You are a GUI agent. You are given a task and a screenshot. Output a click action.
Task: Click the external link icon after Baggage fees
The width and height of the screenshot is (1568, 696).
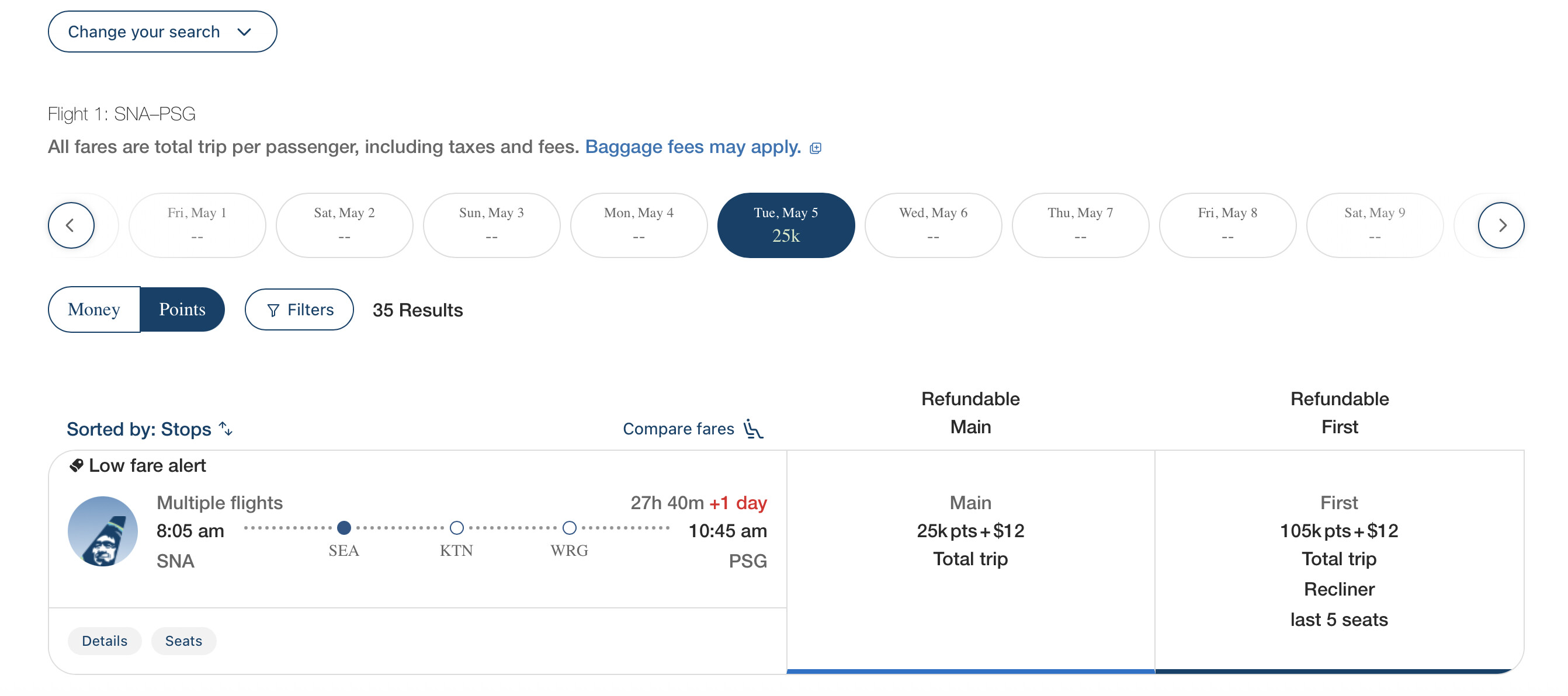click(816, 148)
